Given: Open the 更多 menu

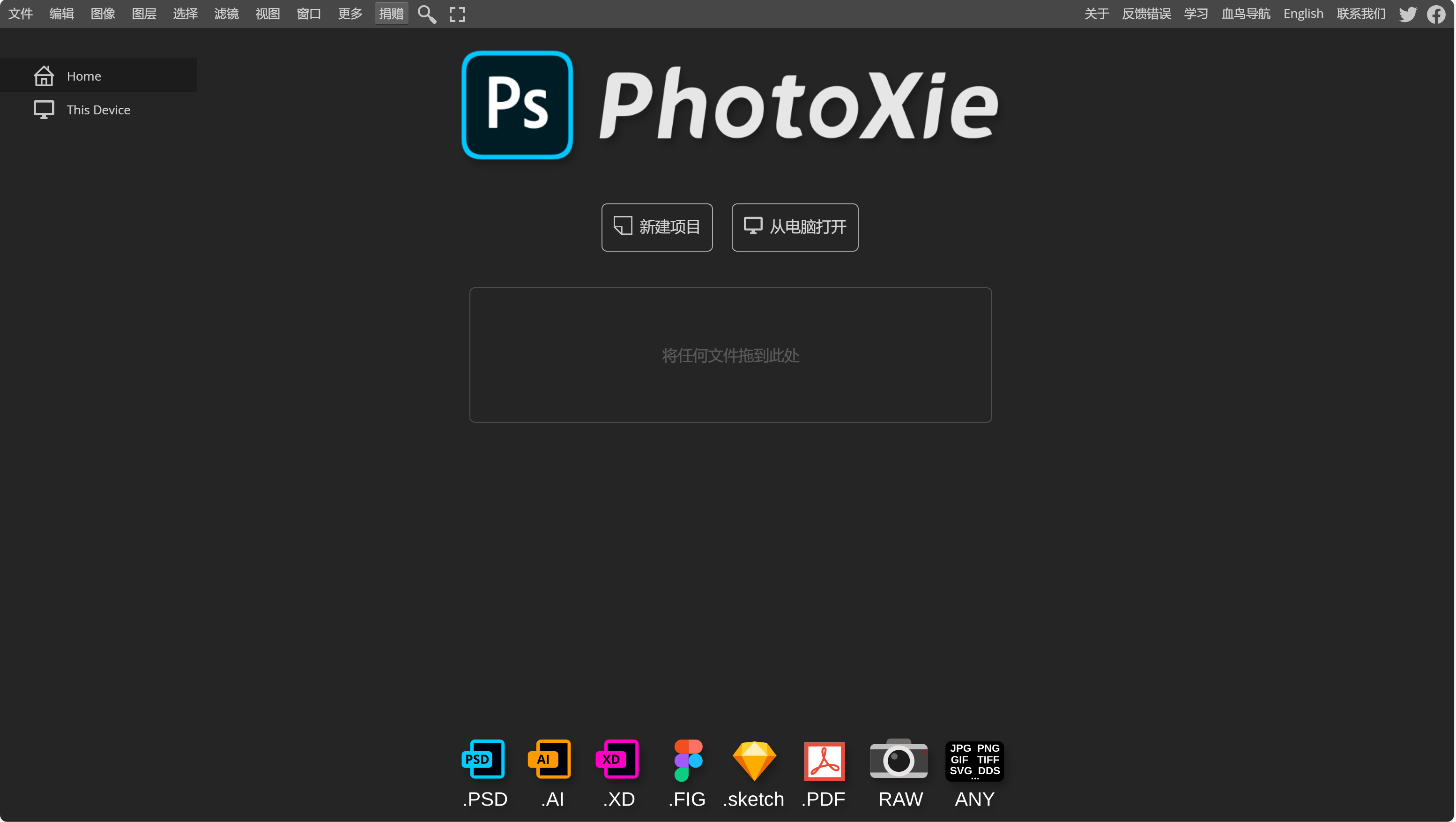Looking at the screenshot, I should (x=350, y=14).
